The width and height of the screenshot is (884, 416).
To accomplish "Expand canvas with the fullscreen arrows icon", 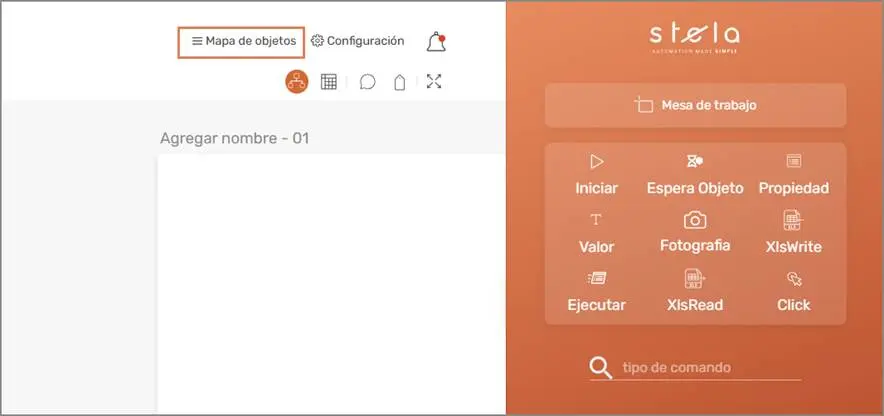I will (x=434, y=82).
